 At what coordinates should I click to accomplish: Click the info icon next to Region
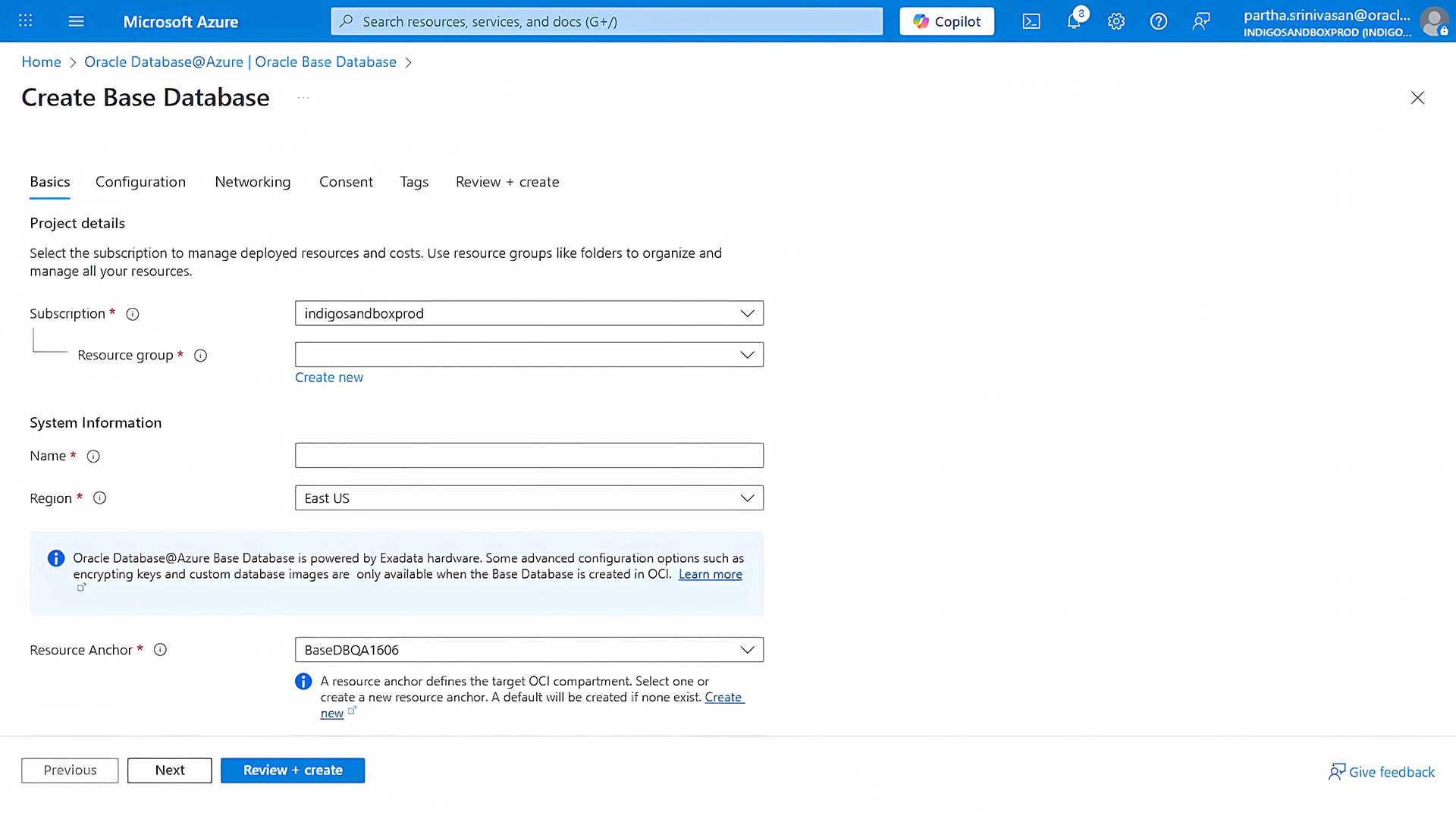pos(99,498)
